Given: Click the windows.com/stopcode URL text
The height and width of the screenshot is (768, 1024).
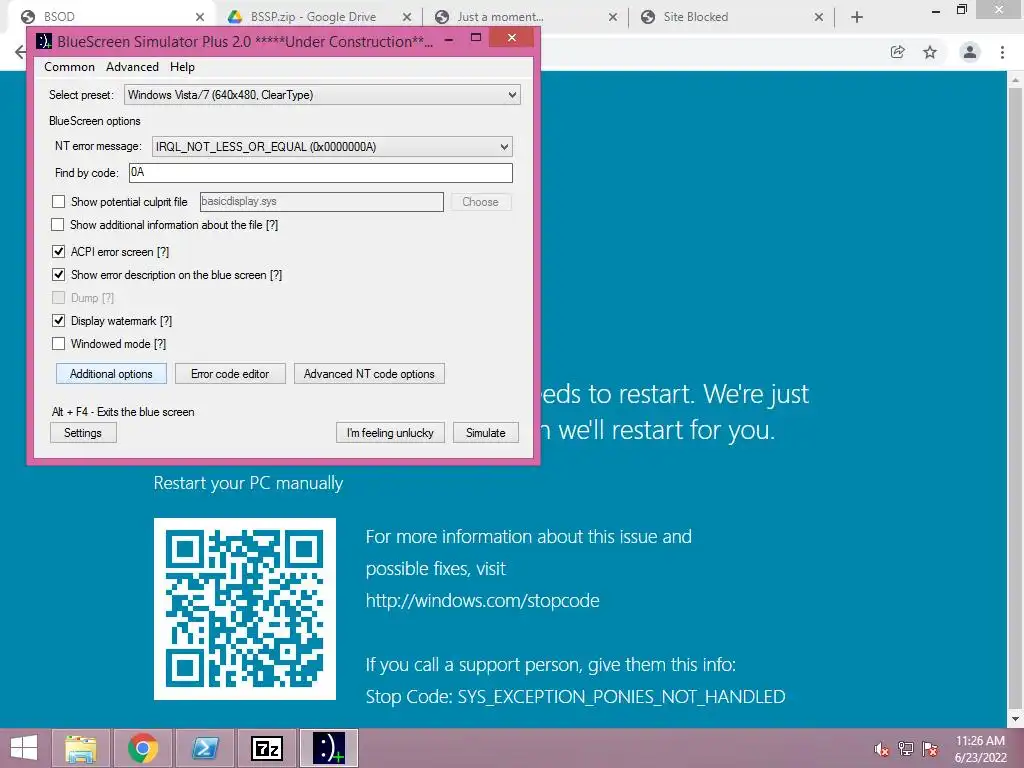Looking at the screenshot, I should pyautogui.click(x=482, y=600).
